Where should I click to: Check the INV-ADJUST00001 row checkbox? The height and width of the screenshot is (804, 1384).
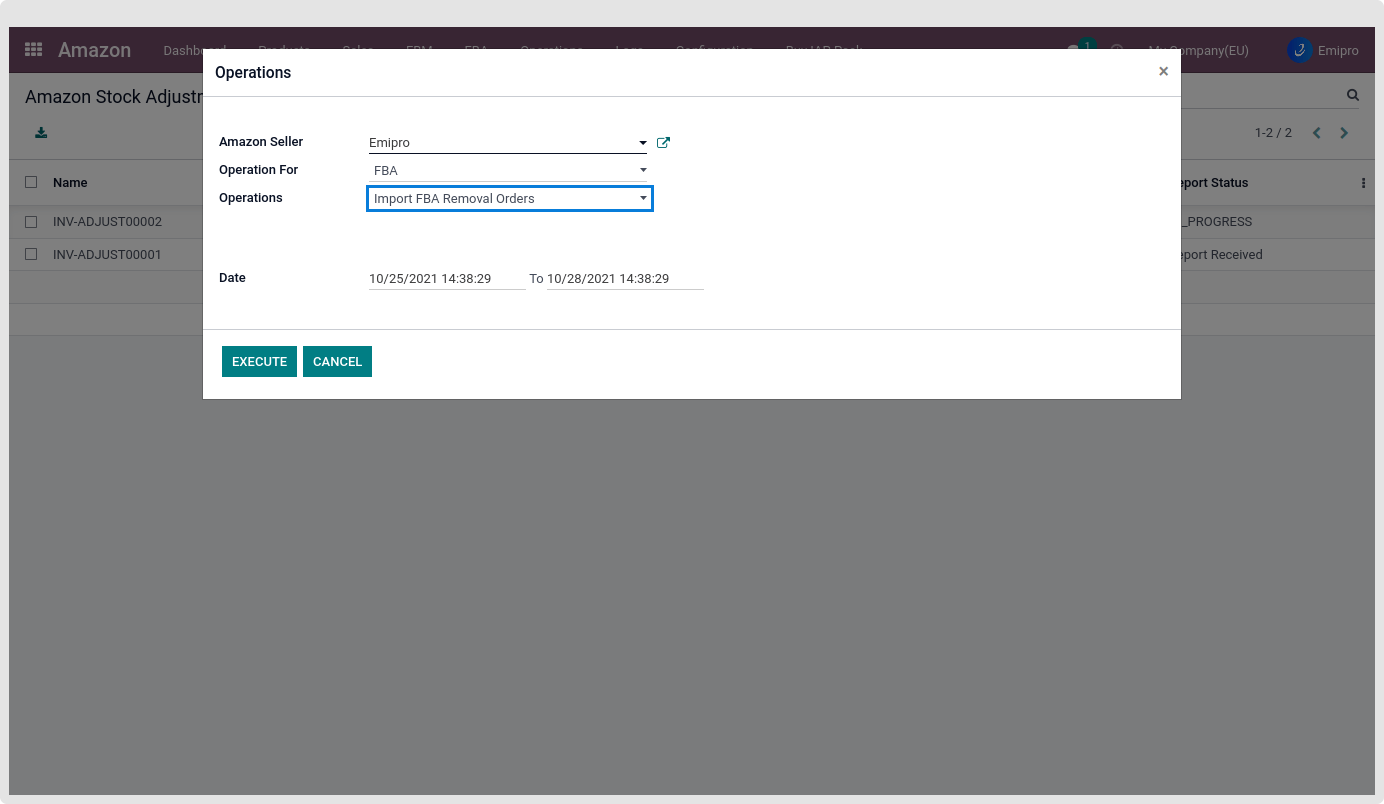click(x=31, y=255)
